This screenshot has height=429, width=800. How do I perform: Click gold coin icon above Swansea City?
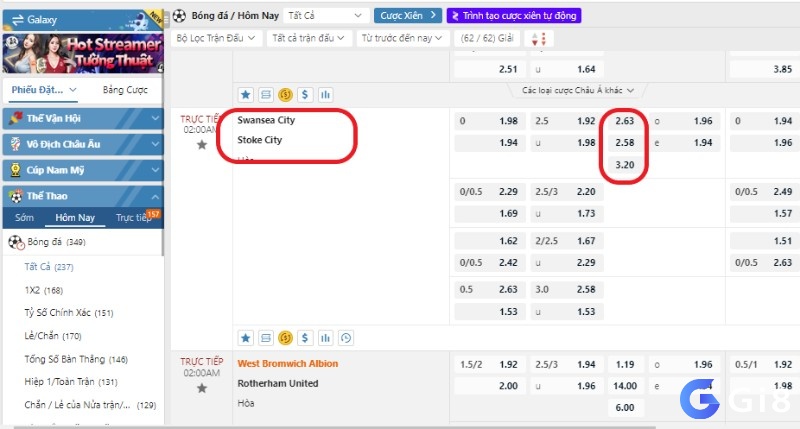285,94
